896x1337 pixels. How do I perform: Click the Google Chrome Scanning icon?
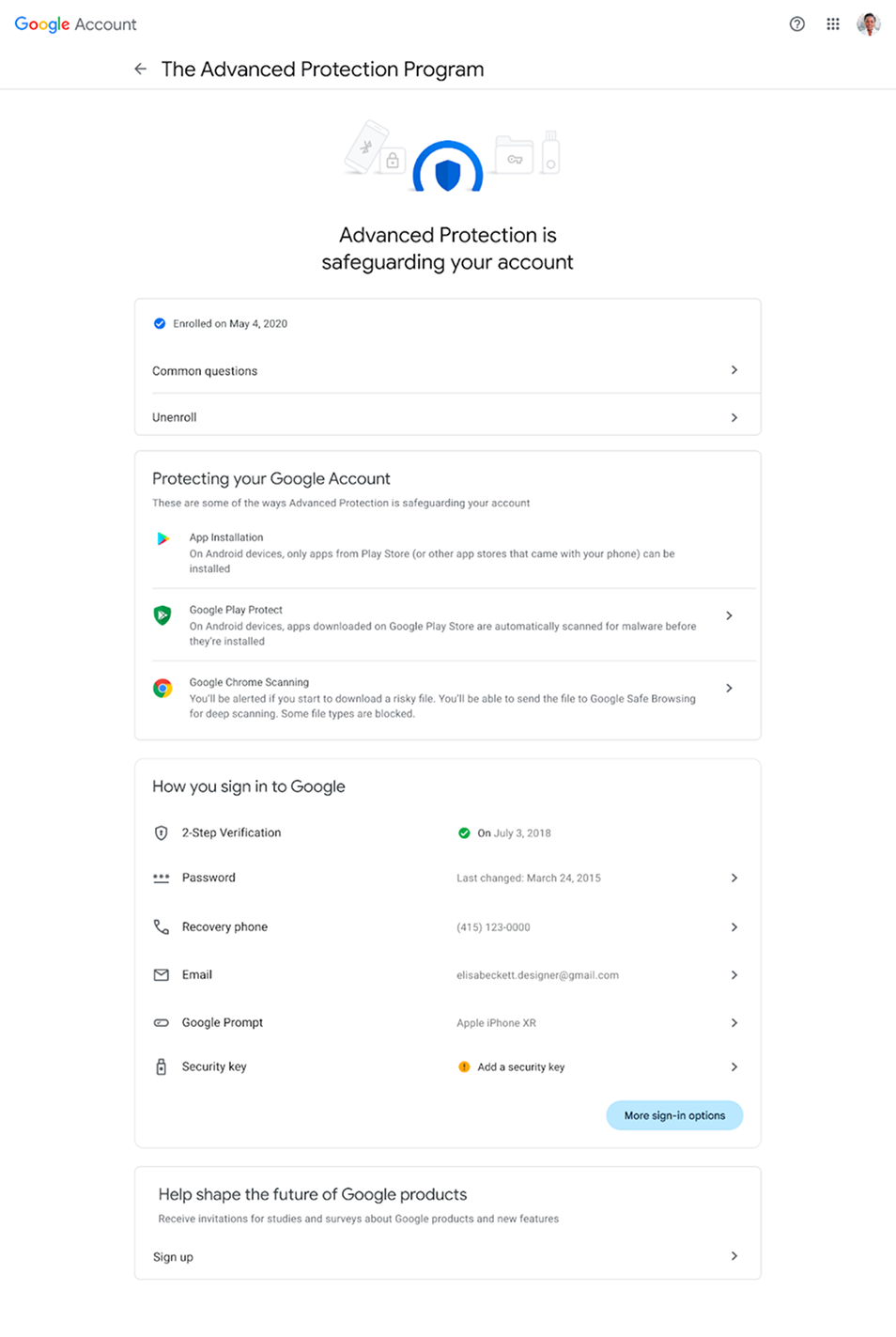click(x=162, y=688)
